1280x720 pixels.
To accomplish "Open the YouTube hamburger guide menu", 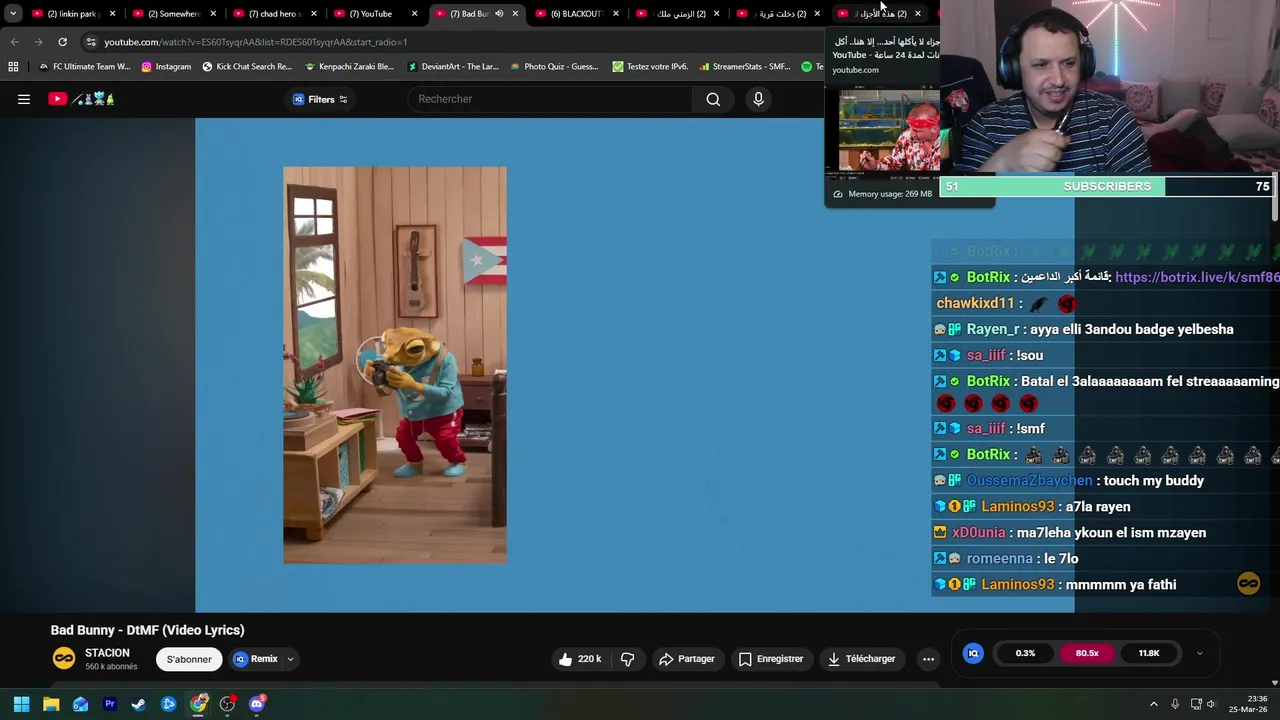I will [24, 99].
